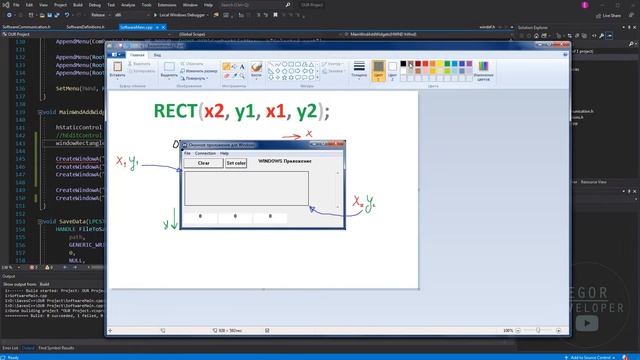Click Solution Explorer properties wrench icon
Image resolution: width=640 pixels, height=360 pixels.
pos(601,36)
